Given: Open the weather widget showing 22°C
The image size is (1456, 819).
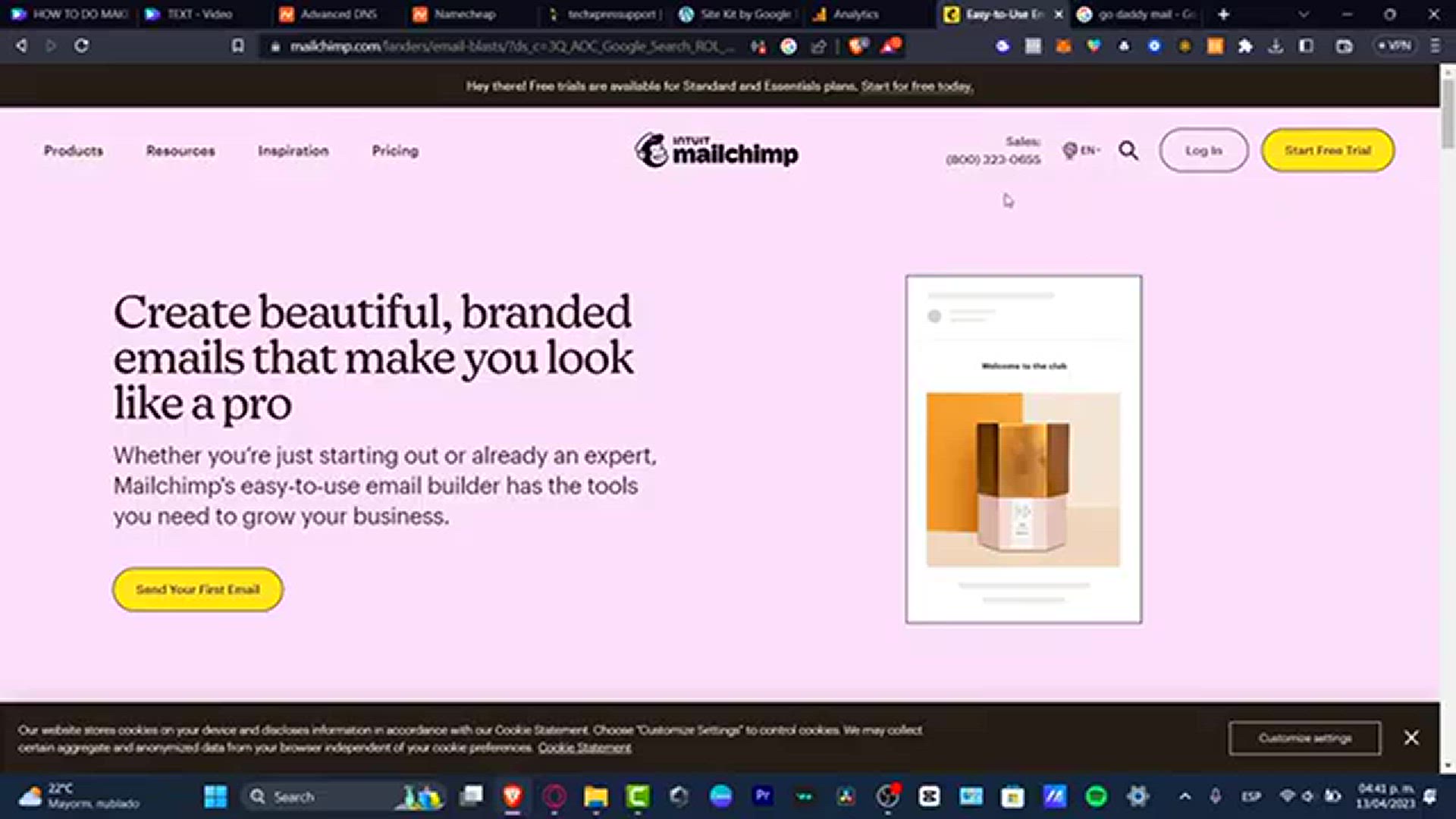Looking at the screenshot, I should click(80, 796).
